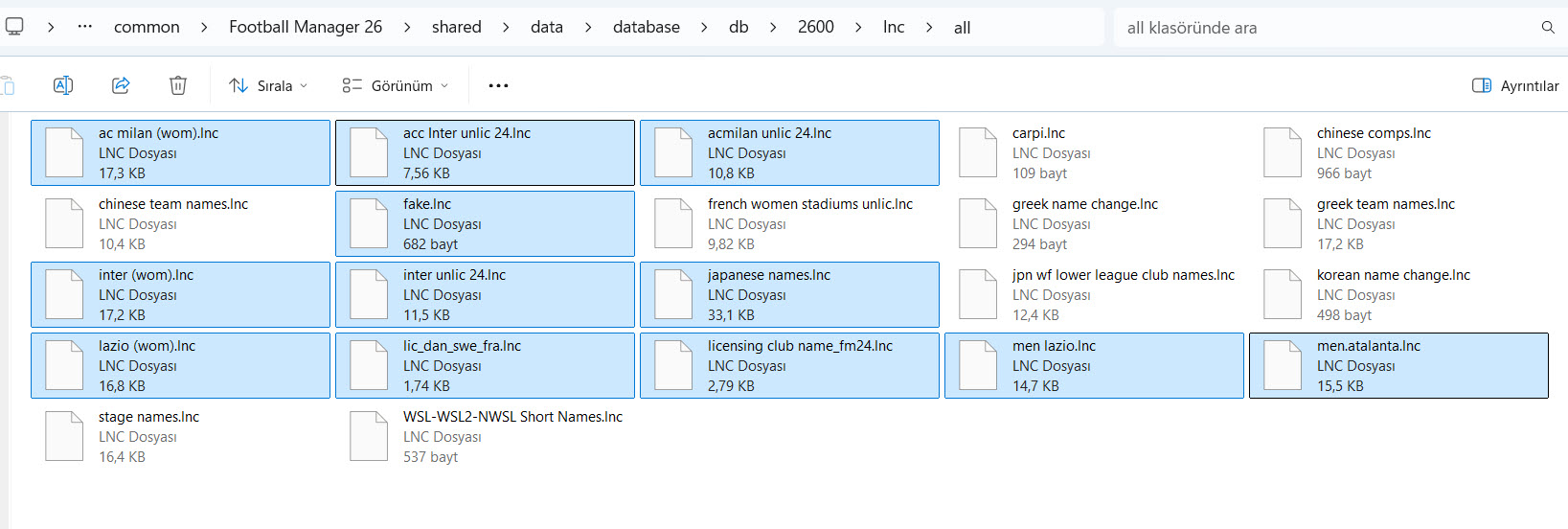Toggle the Ayrıntılar details pane
1568x529 pixels.
(1515, 85)
